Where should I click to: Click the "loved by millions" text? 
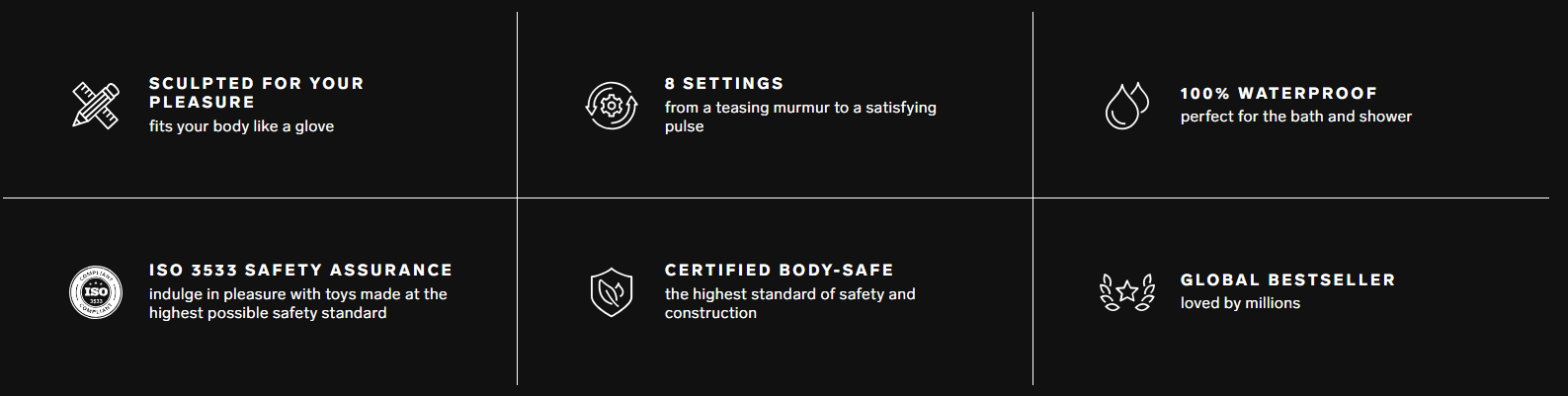(1240, 303)
